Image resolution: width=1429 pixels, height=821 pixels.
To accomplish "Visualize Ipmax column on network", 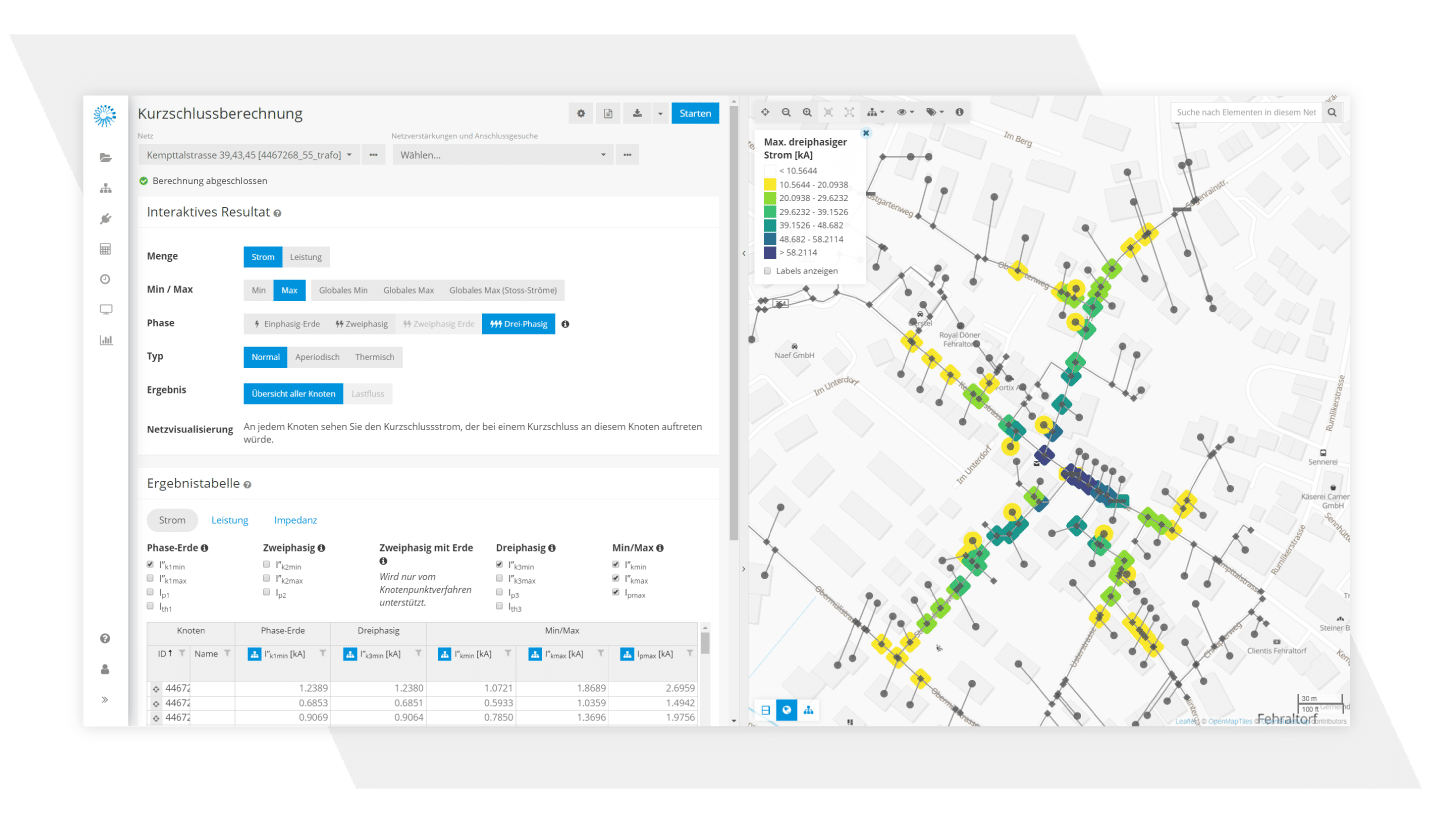I will pos(629,653).
